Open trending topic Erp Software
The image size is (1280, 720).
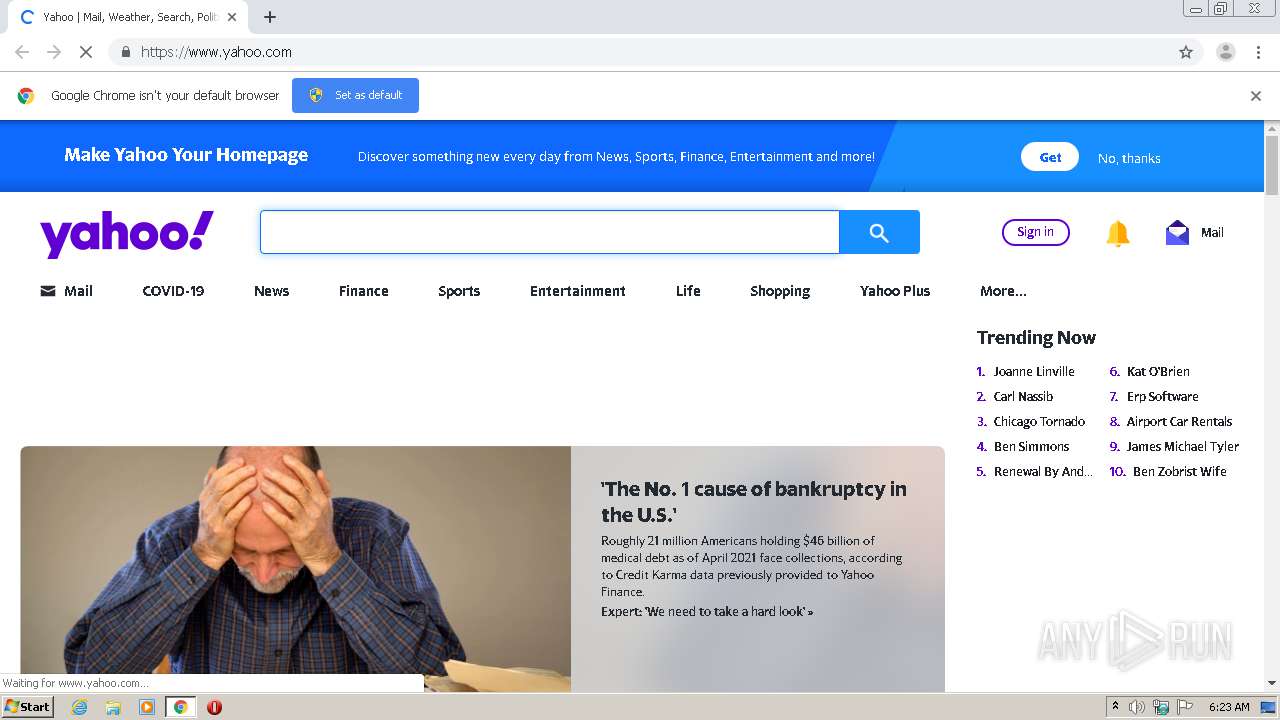point(1162,396)
